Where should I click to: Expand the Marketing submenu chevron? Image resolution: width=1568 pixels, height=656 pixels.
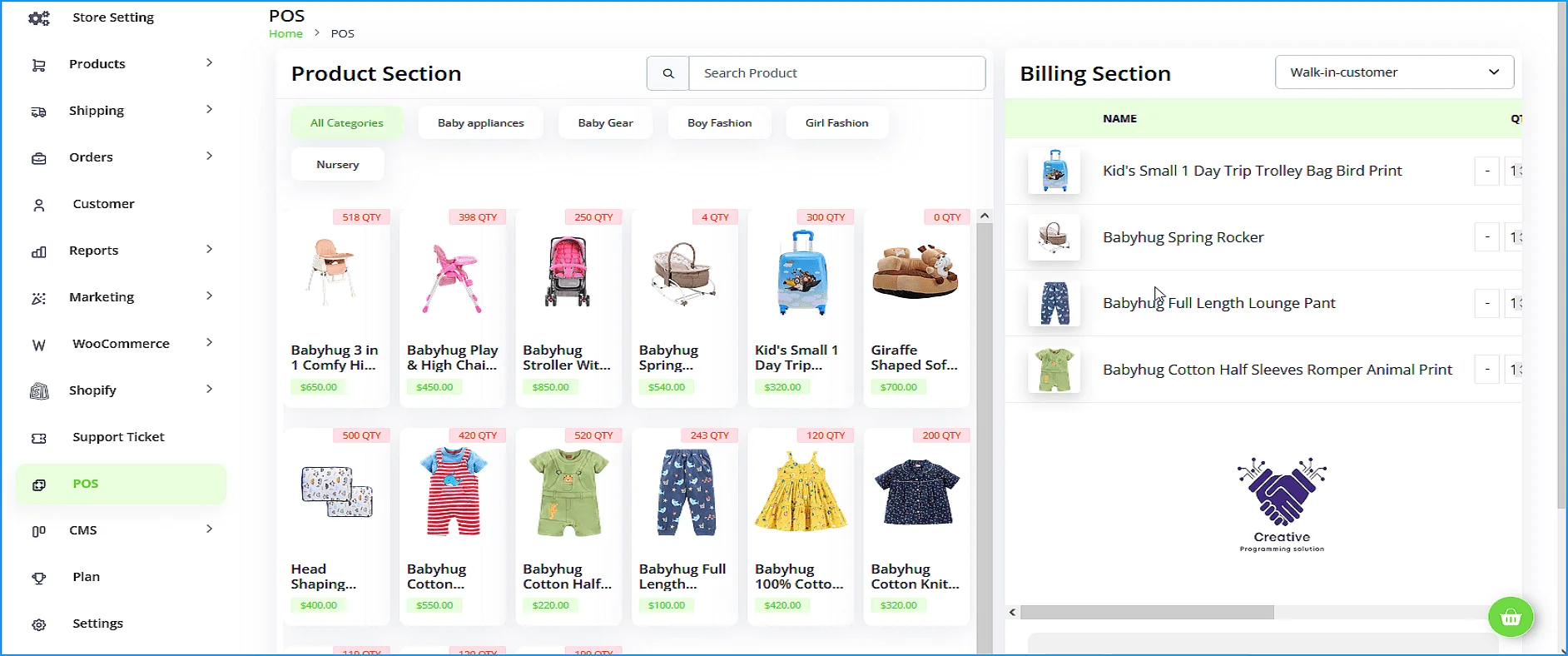tap(209, 296)
